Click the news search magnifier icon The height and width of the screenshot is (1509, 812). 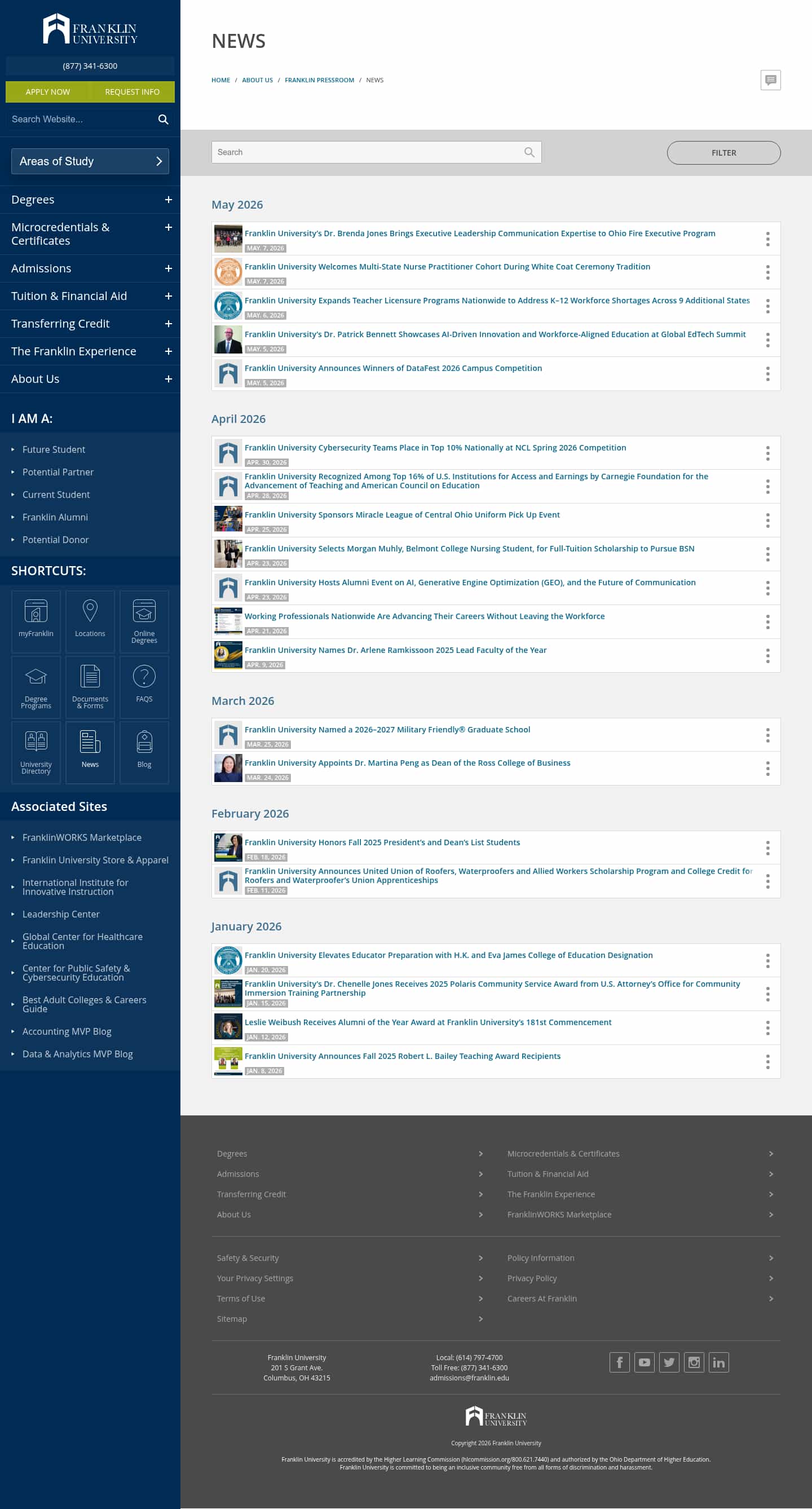[529, 152]
